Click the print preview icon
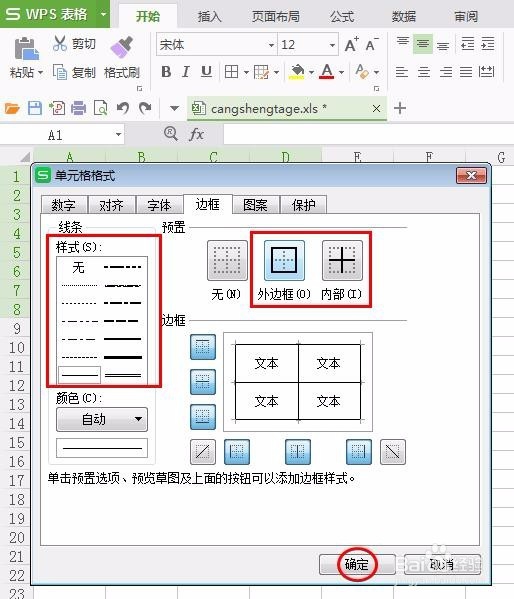The width and height of the screenshot is (514, 599). pos(101,108)
